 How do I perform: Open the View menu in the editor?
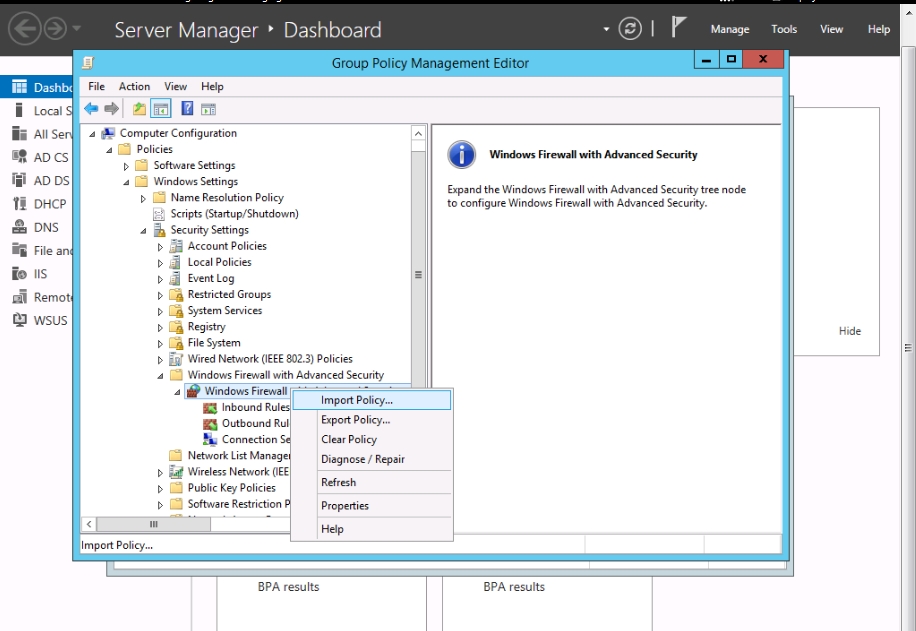[x=175, y=86]
